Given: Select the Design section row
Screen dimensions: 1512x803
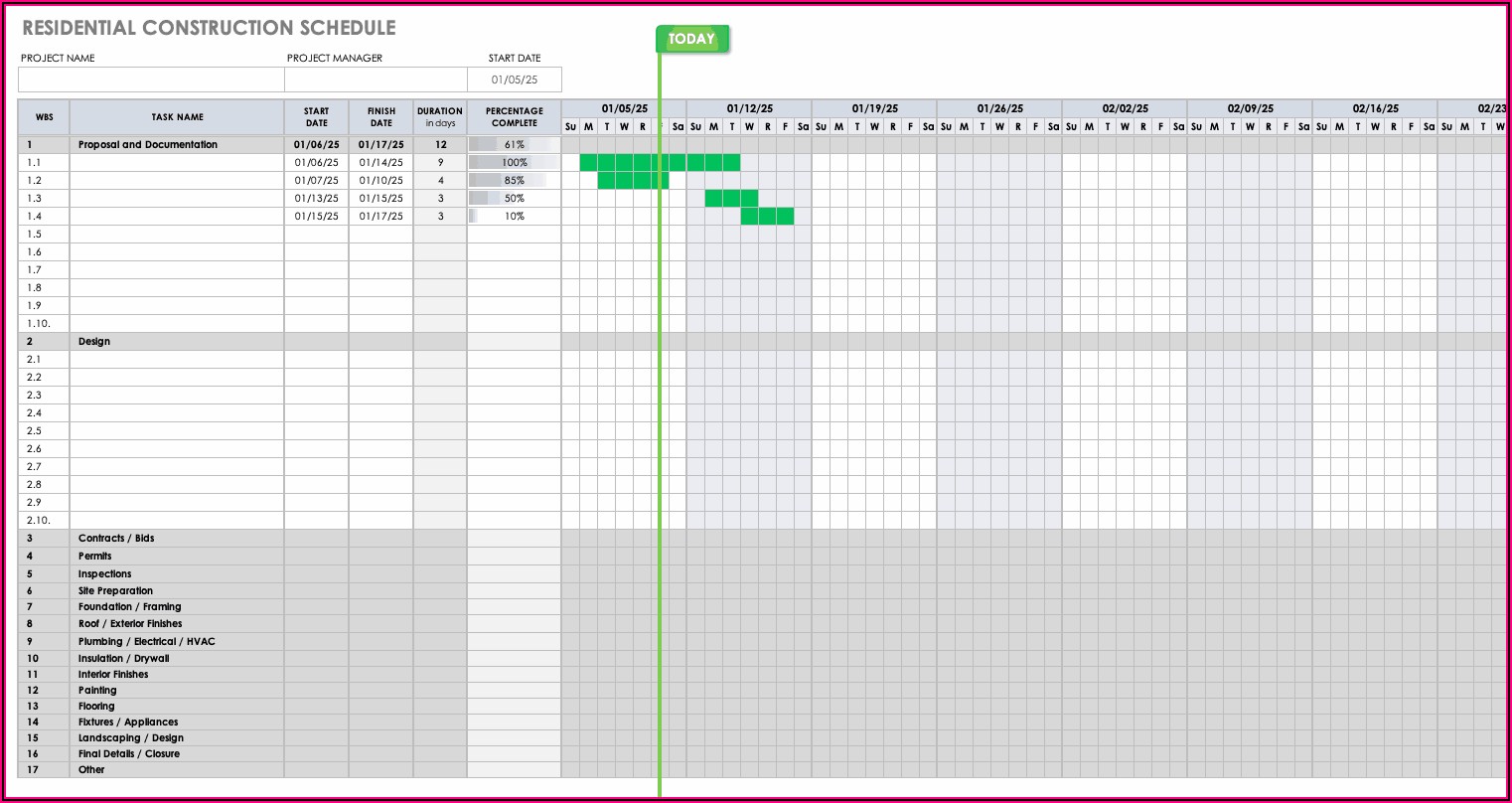Looking at the screenshot, I should click(x=94, y=342).
